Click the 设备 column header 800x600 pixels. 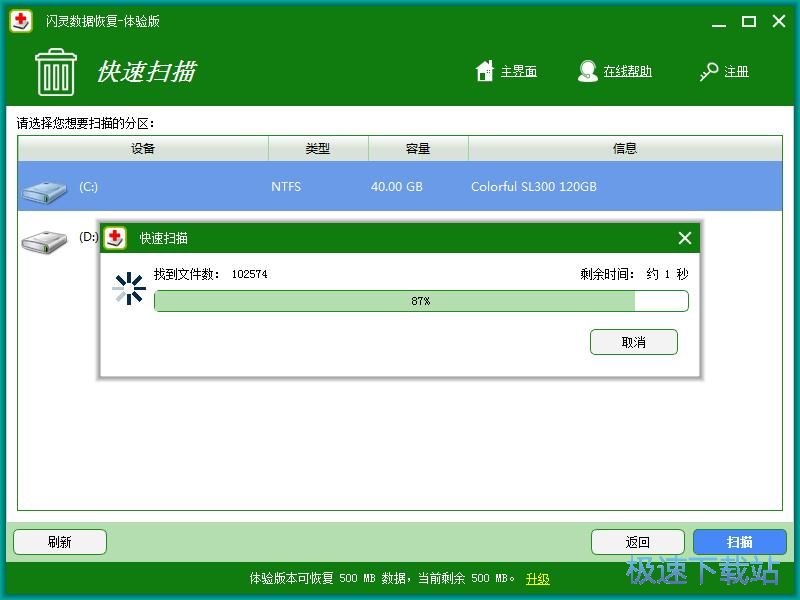coord(143,148)
